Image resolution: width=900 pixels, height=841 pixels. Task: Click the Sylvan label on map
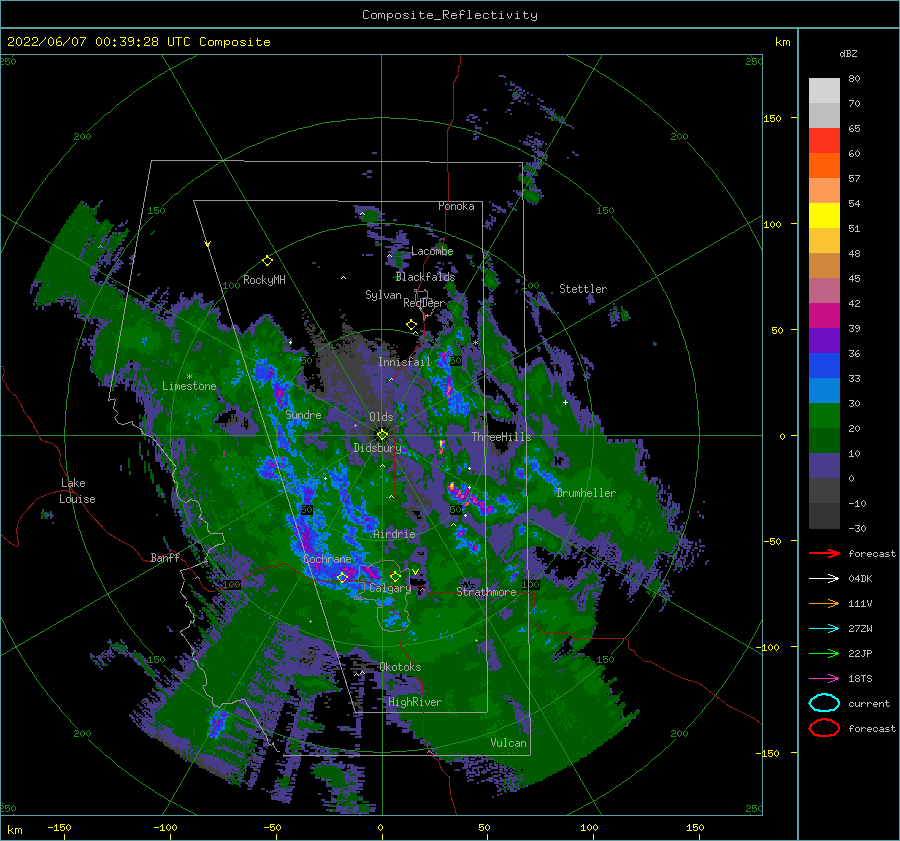click(x=383, y=295)
